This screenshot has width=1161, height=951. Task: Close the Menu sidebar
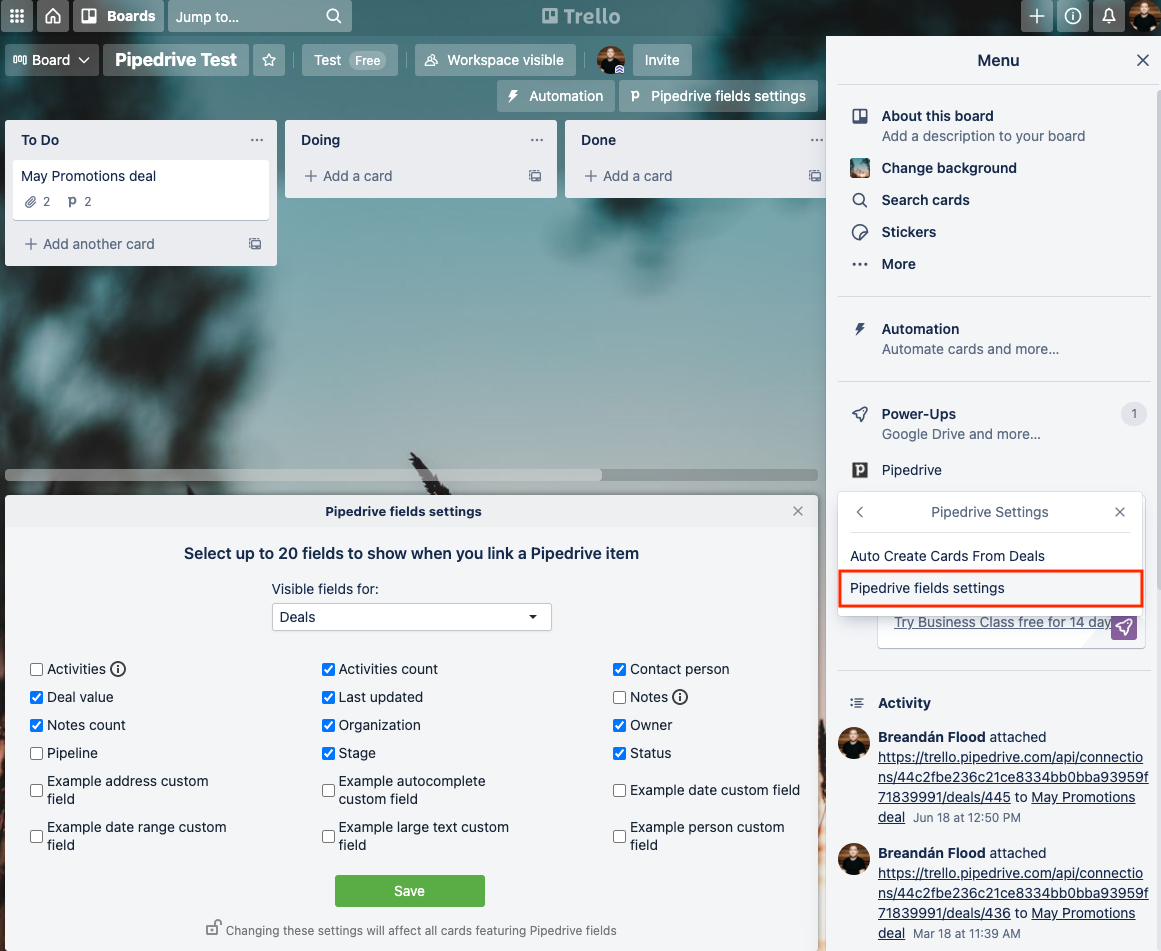(1142, 60)
